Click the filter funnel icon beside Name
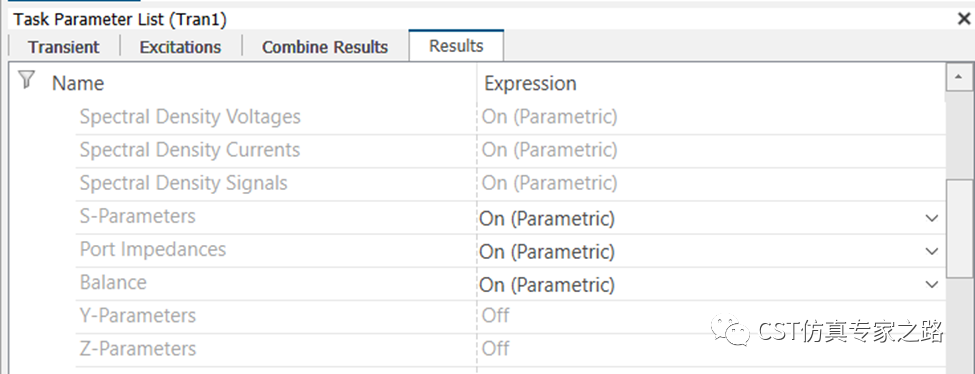 tap(25, 80)
